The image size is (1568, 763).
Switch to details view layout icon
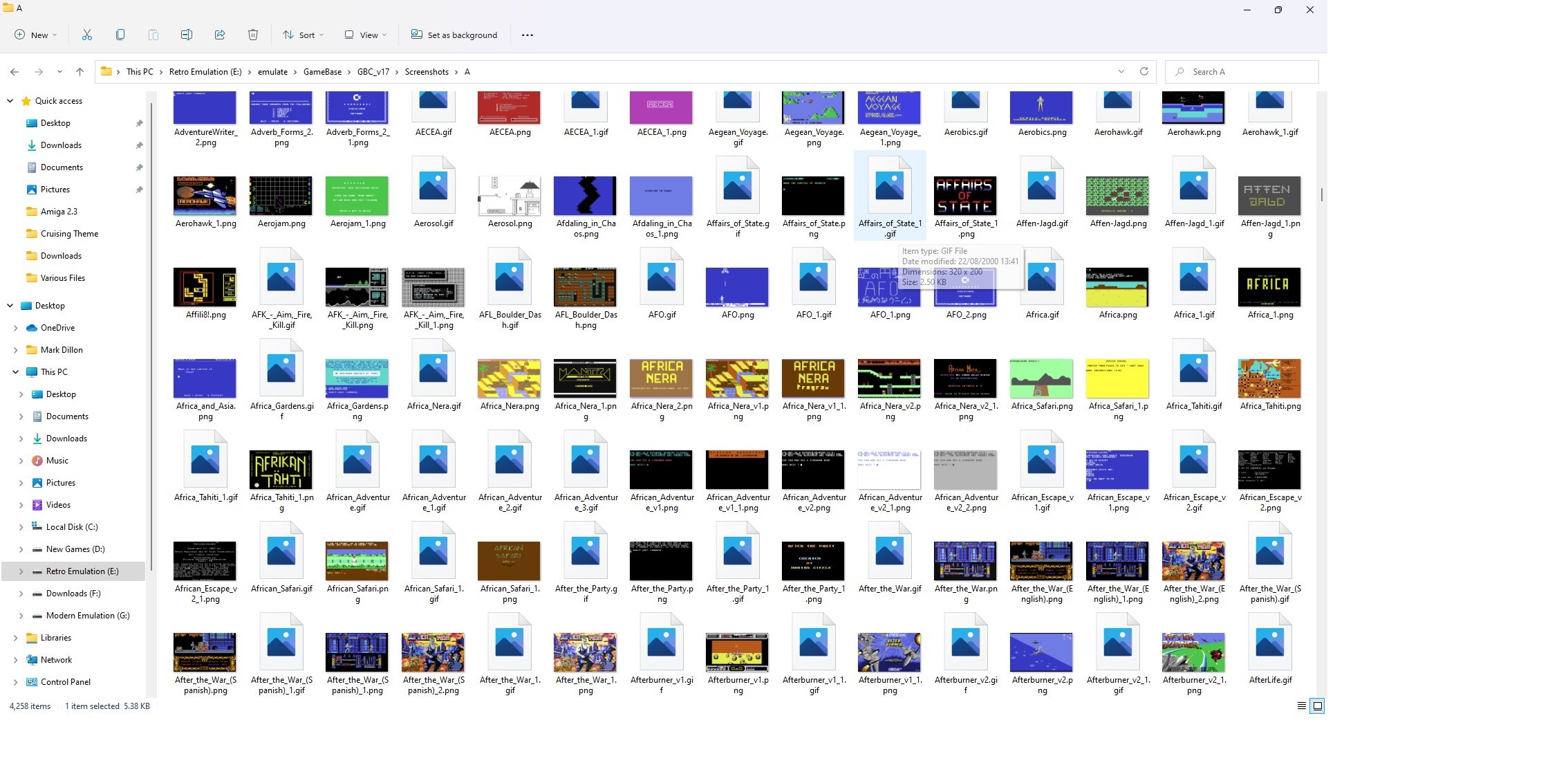click(1302, 706)
